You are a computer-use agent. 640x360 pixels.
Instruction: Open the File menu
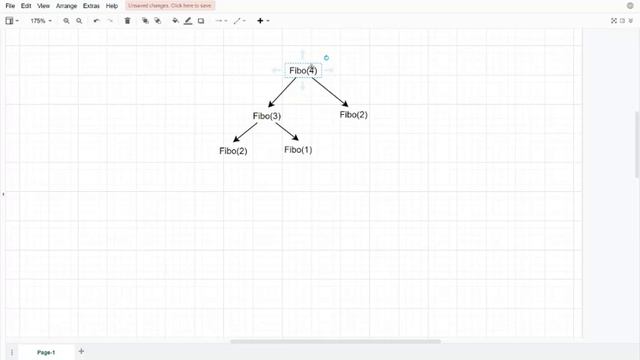click(x=10, y=6)
